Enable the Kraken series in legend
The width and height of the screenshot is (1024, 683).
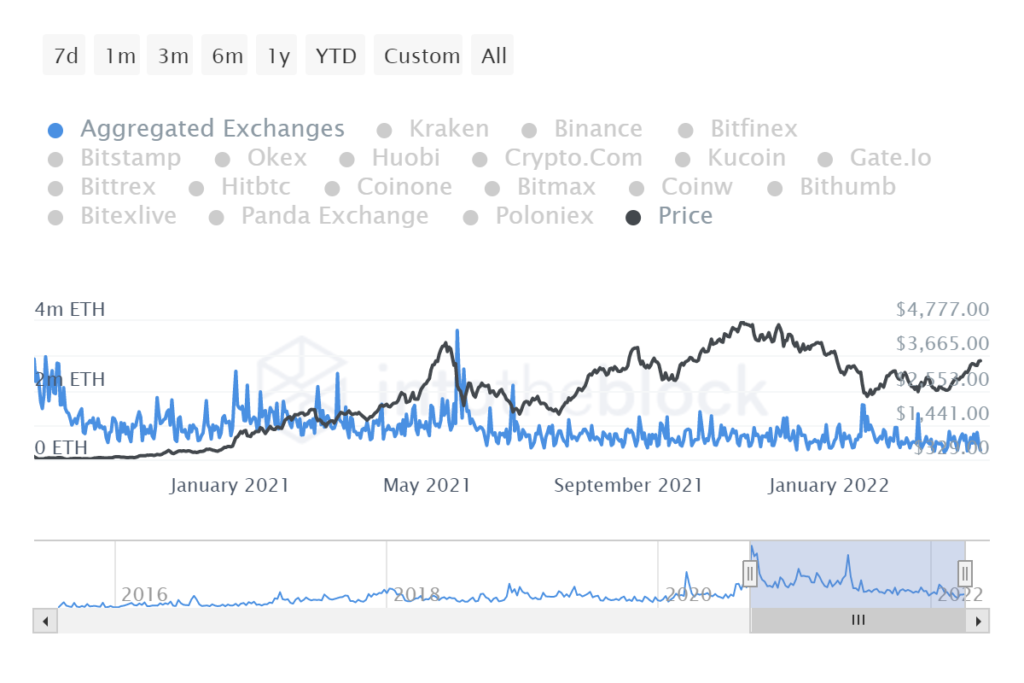433,129
